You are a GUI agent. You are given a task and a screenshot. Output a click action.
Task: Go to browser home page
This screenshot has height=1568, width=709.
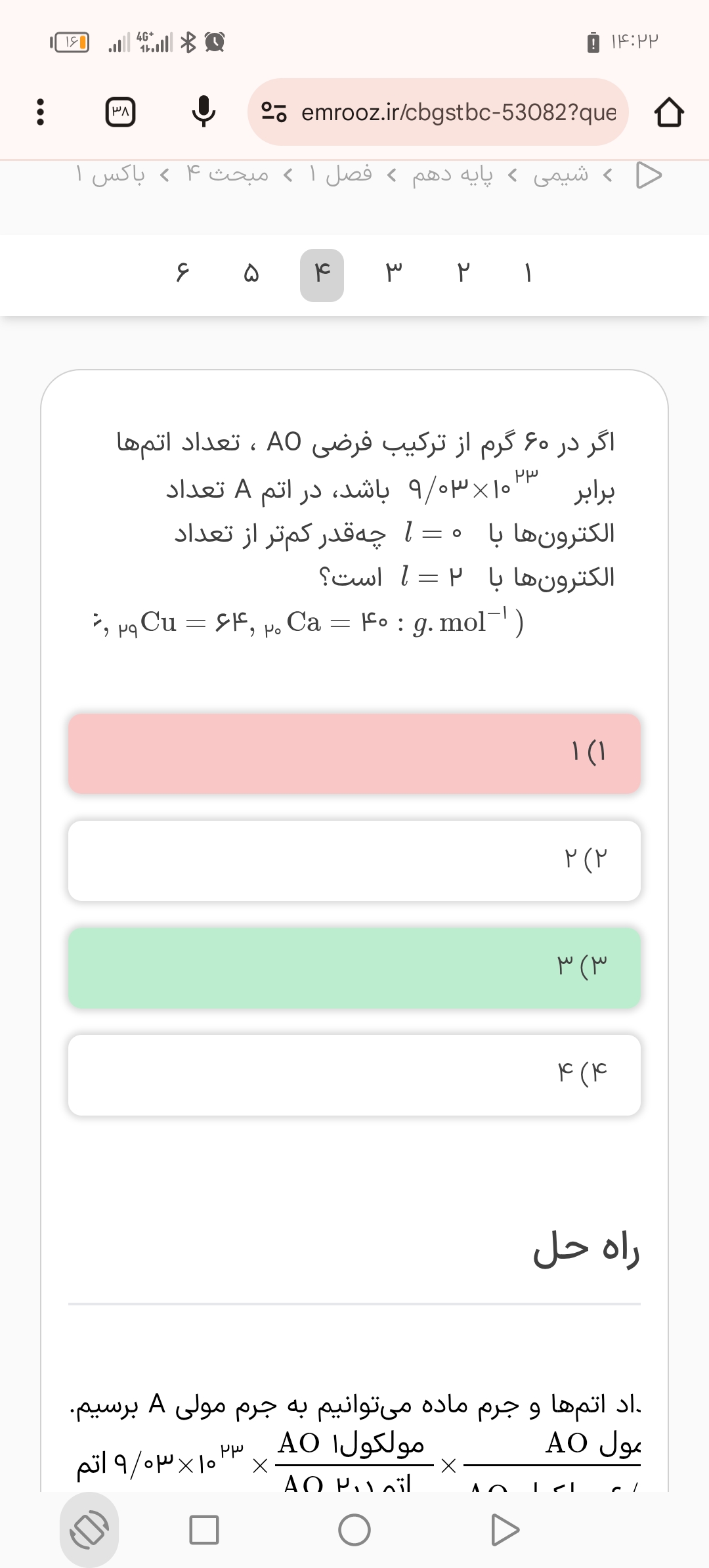pyautogui.click(x=669, y=112)
